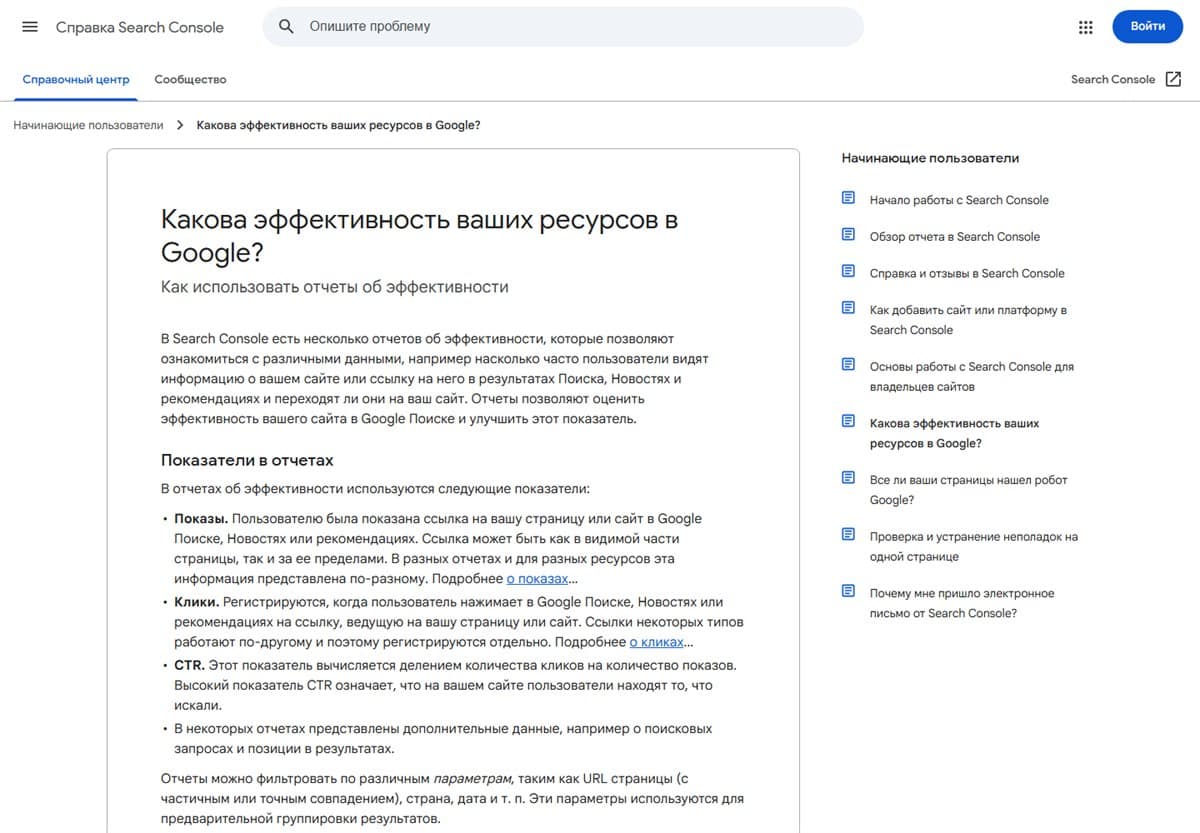This screenshot has width=1200, height=833.
Task: Click document icon for Проверка и устранение неполадок
Action: pos(849,535)
